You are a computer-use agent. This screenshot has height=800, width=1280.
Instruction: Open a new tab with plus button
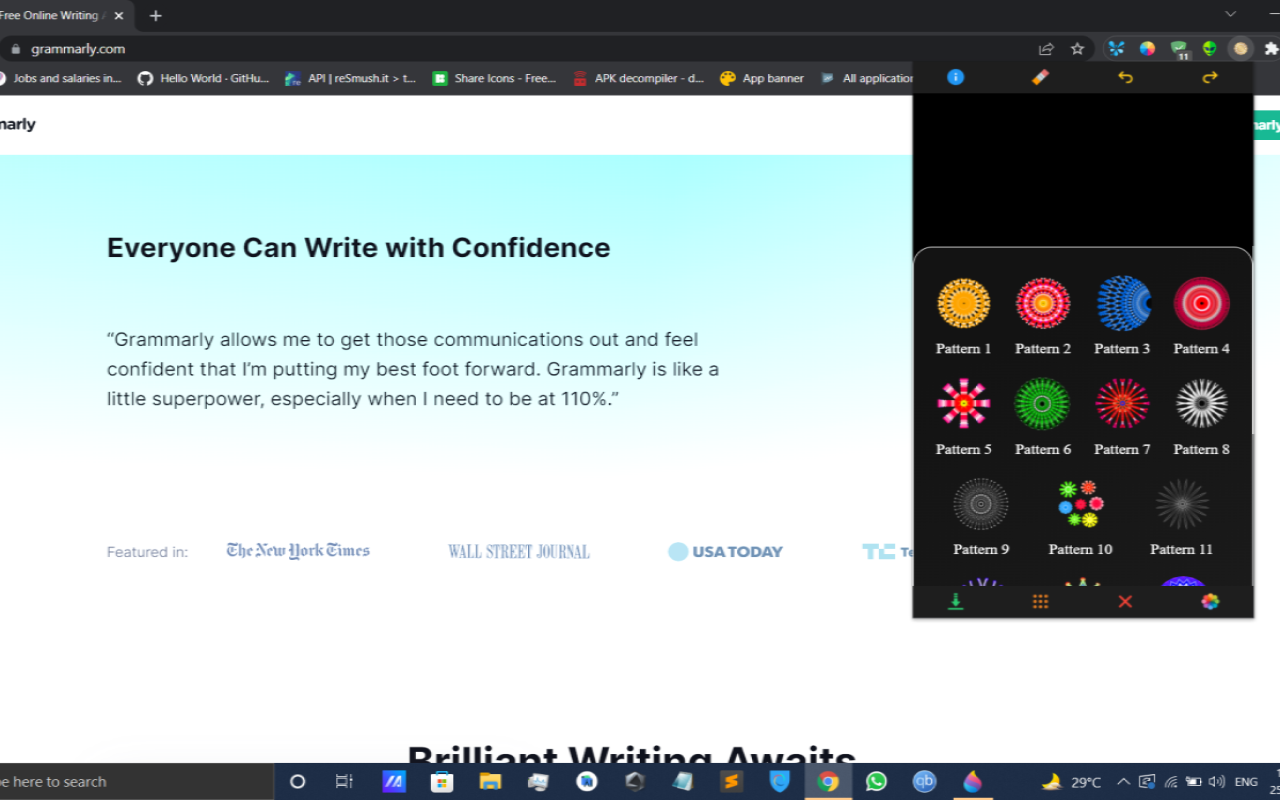[x=155, y=15]
